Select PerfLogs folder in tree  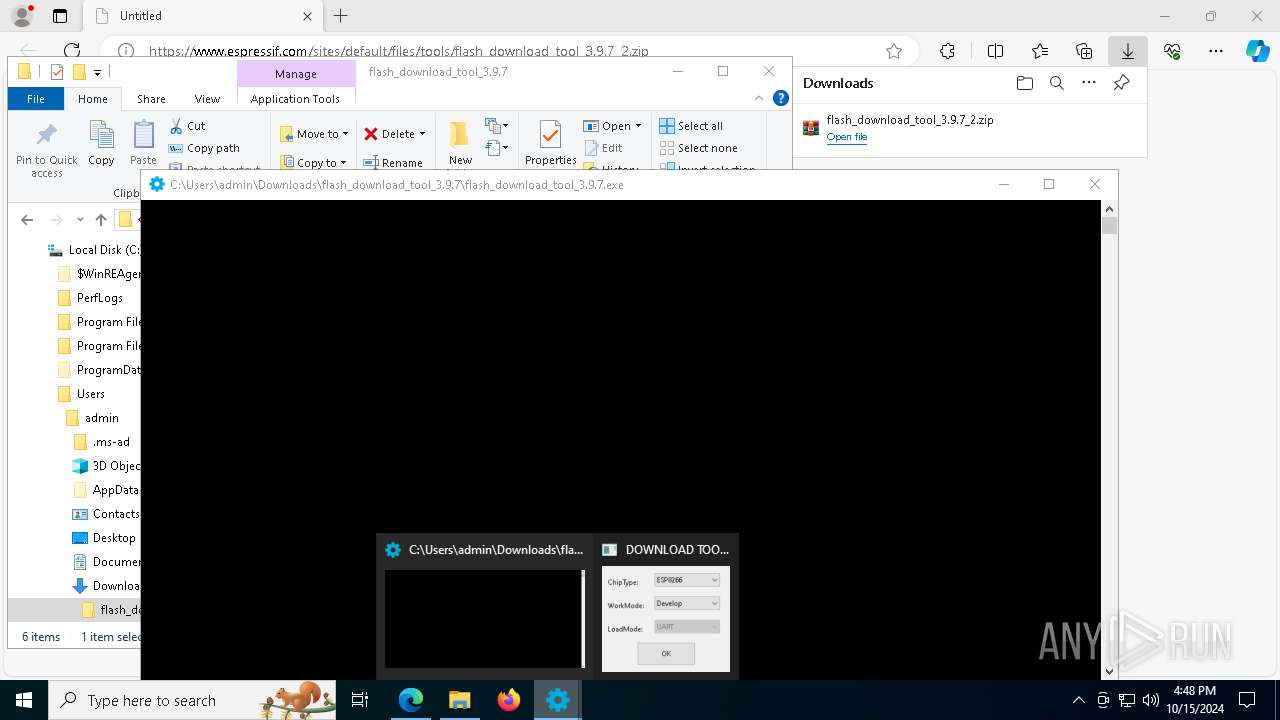tap(99, 298)
